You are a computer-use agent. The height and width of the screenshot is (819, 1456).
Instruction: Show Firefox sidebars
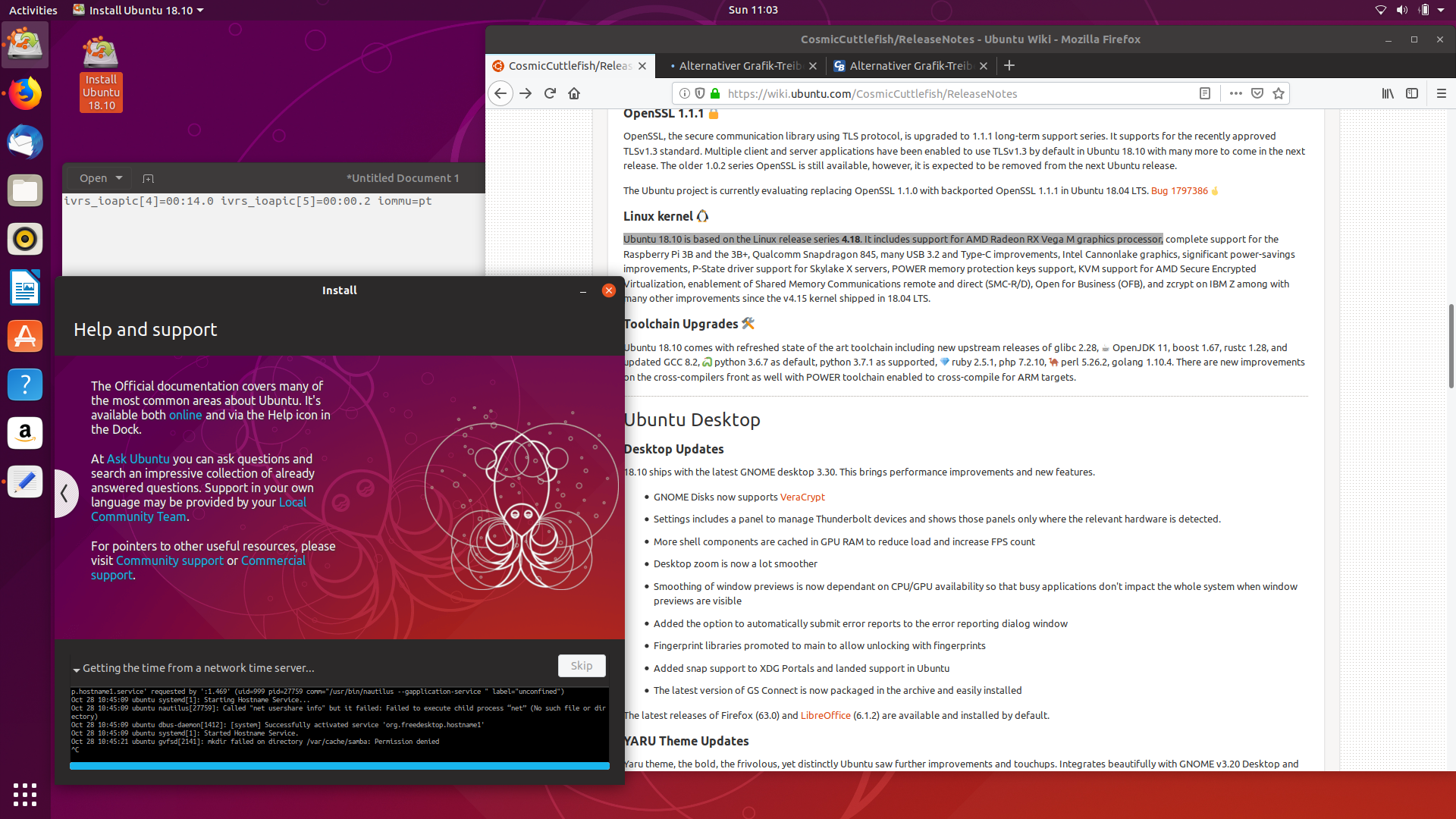point(1412,93)
